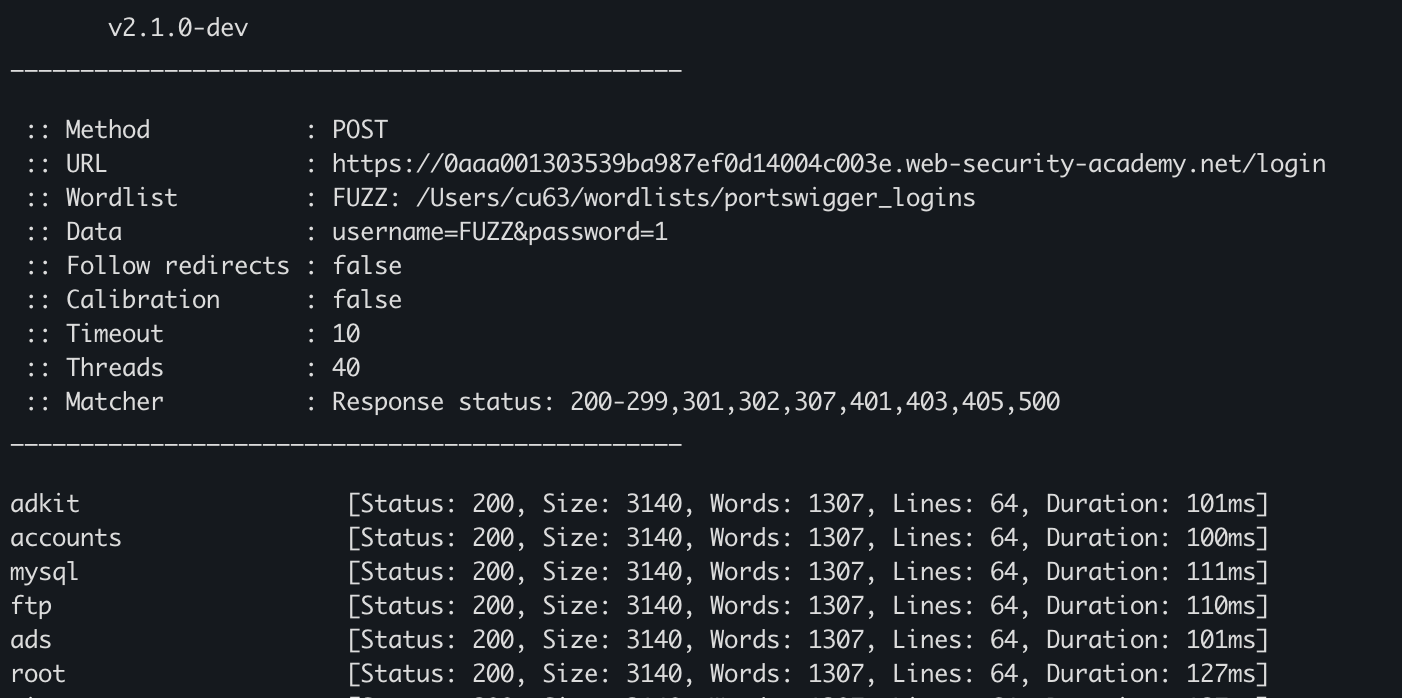Click the Follow redirects false value

pos(367,266)
